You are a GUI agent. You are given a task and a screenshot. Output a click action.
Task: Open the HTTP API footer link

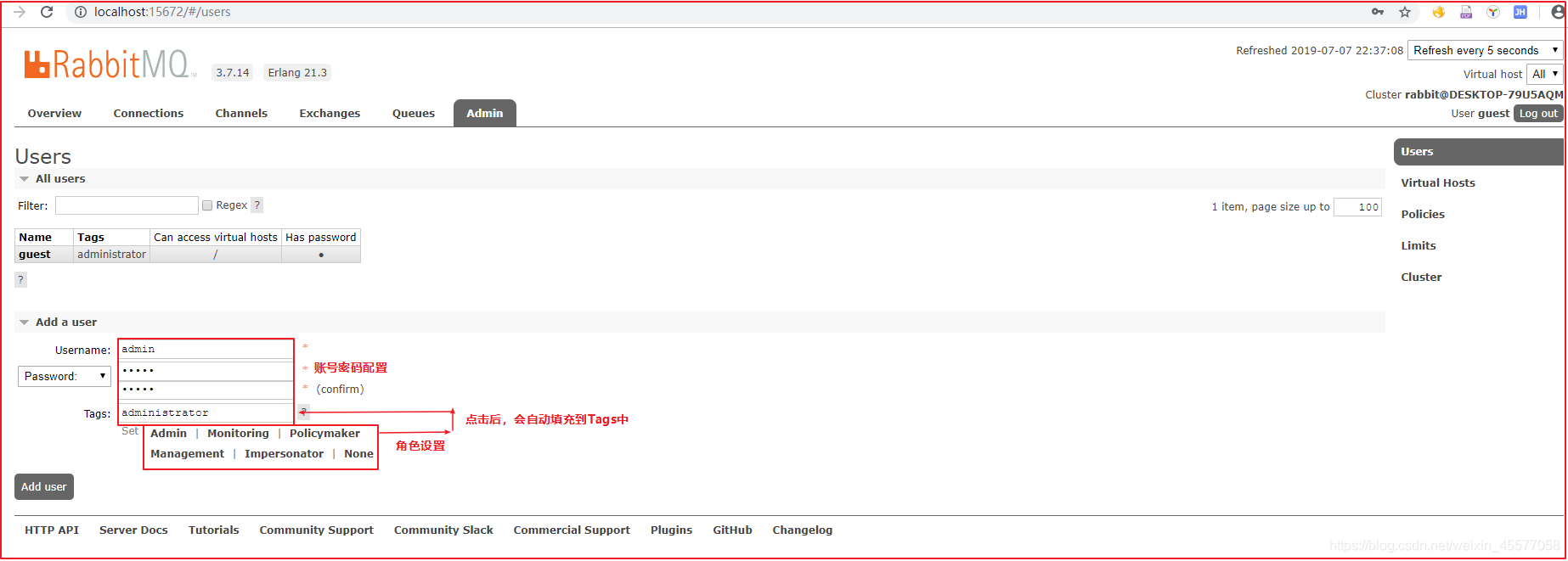click(52, 530)
